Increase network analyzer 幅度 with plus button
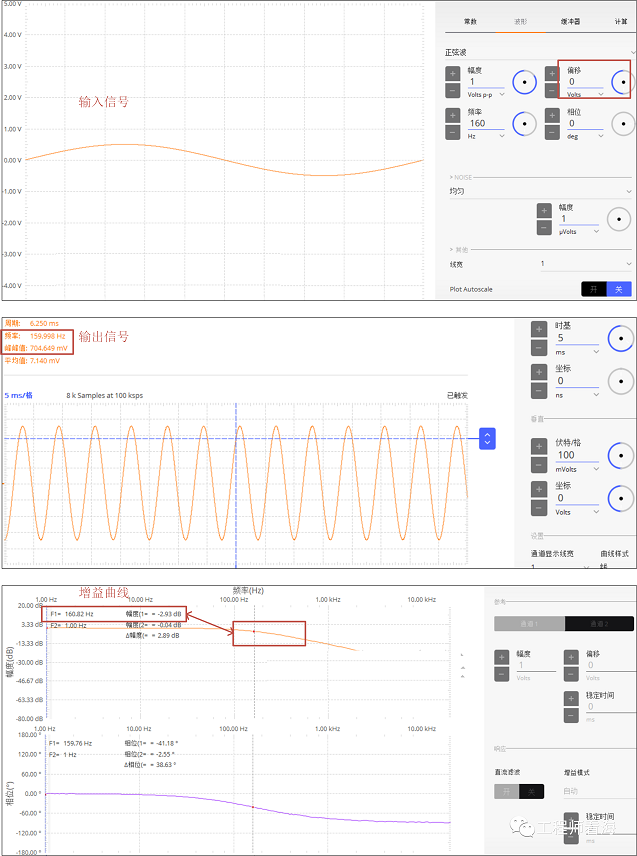This screenshot has width=637, height=856. pyautogui.click(x=502, y=657)
